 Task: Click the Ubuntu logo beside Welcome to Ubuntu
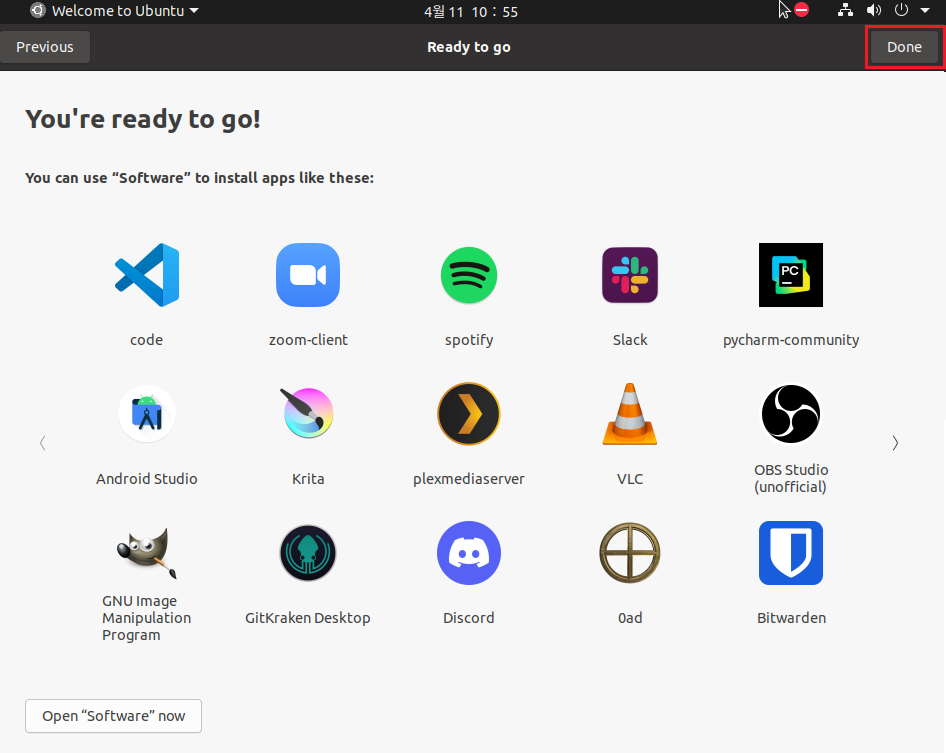(37, 10)
